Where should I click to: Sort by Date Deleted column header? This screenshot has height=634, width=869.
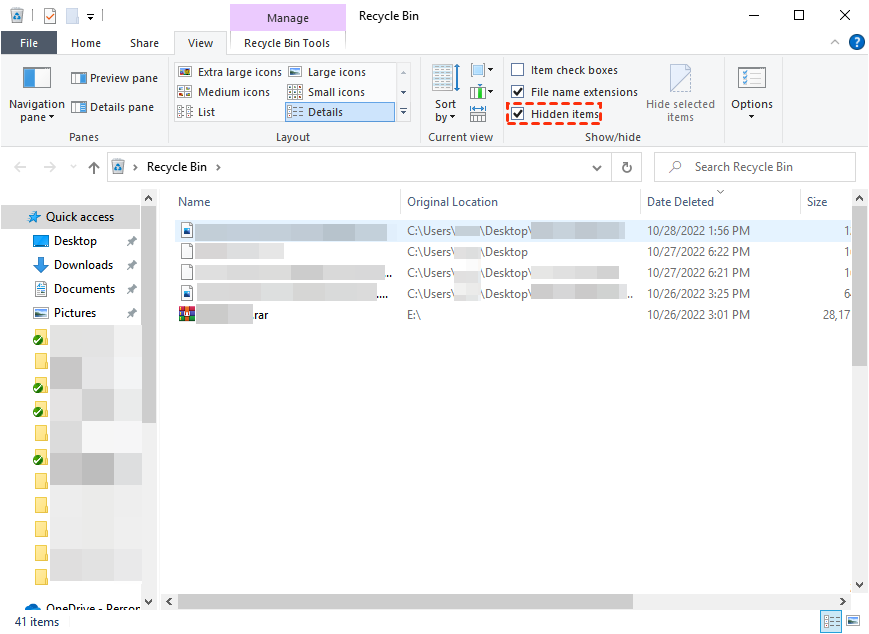click(680, 202)
